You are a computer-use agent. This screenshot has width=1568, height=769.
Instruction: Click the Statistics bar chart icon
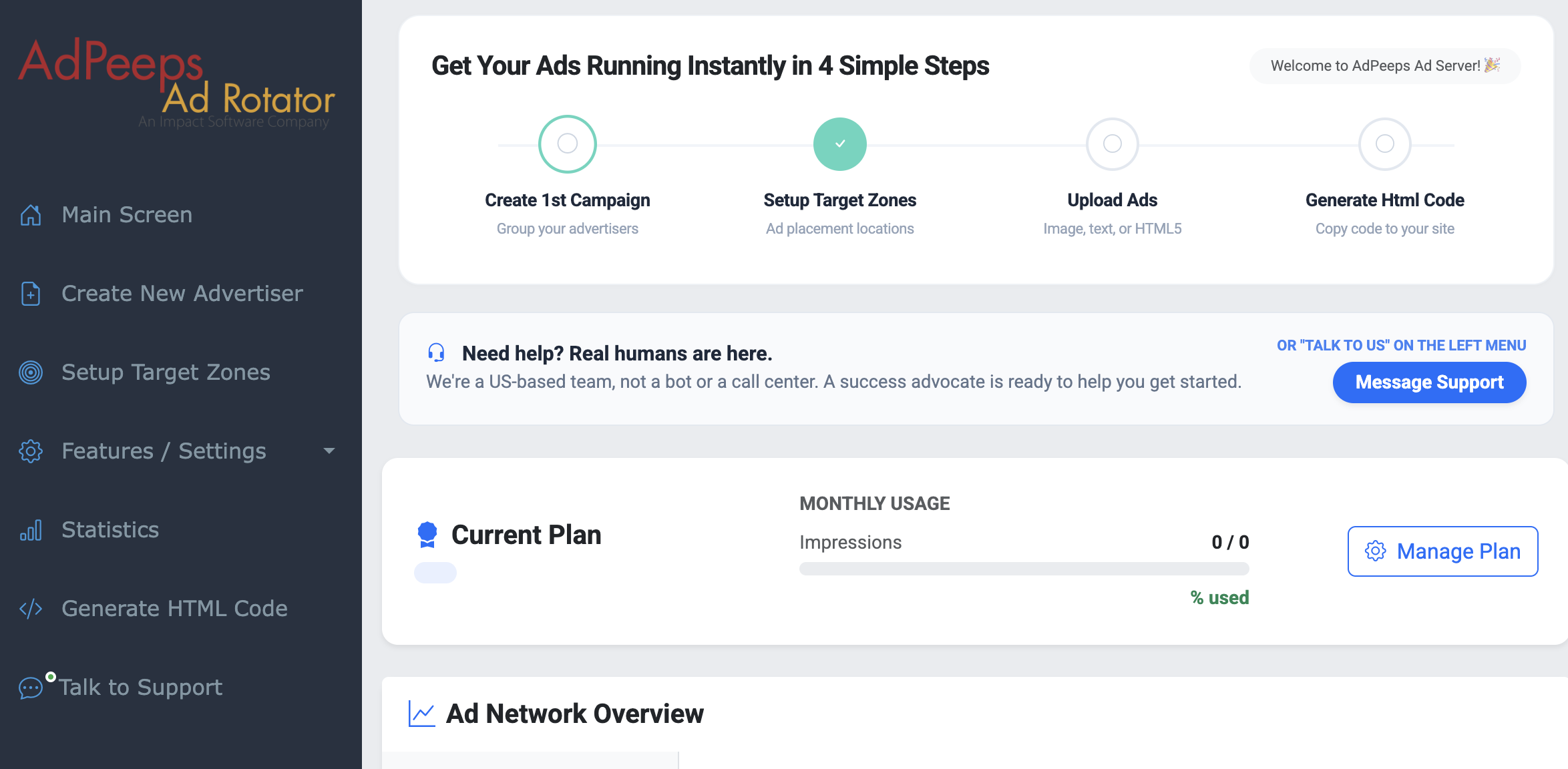[x=31, y=530]
